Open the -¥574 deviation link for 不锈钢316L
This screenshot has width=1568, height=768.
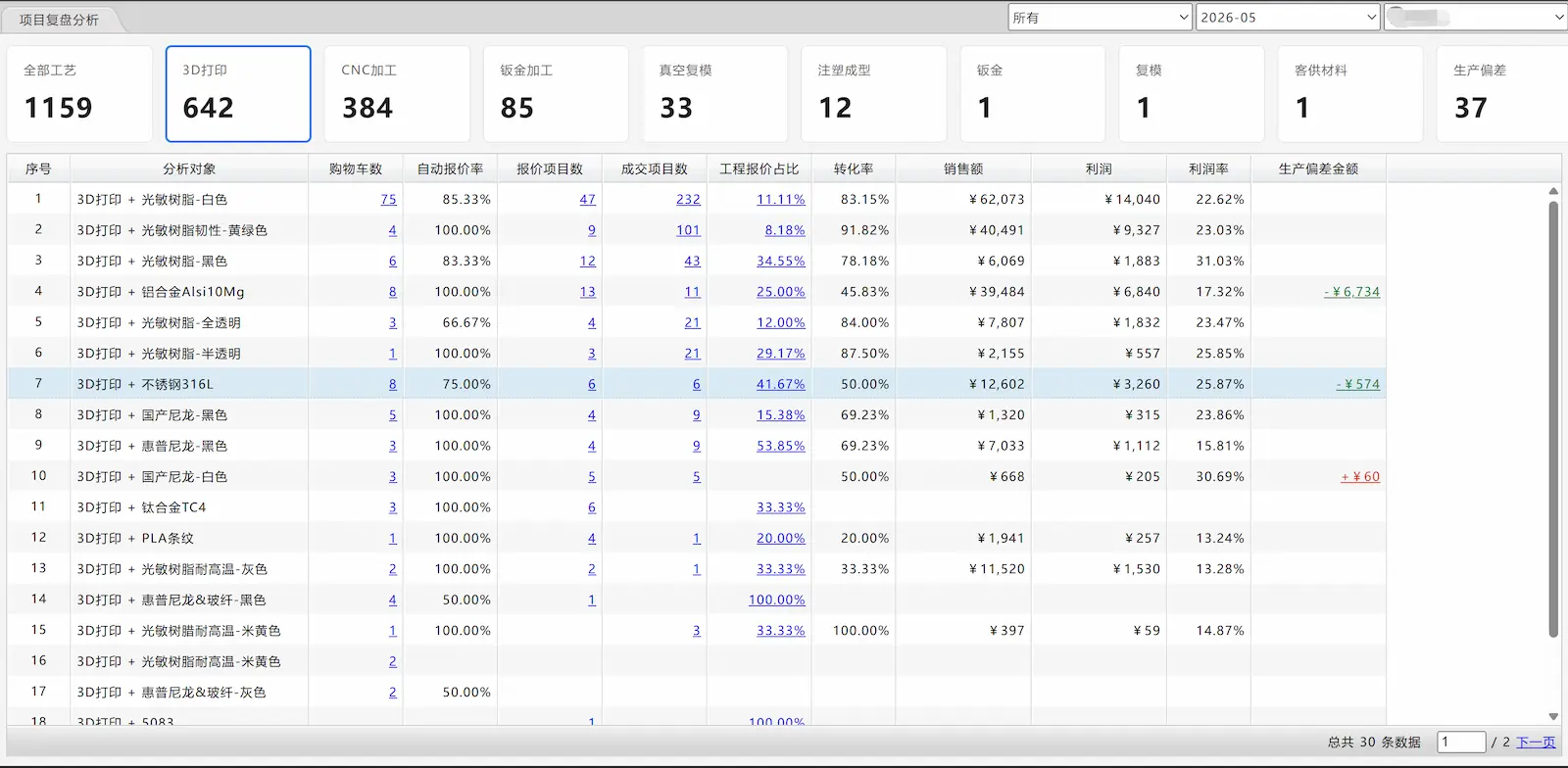1357,384
